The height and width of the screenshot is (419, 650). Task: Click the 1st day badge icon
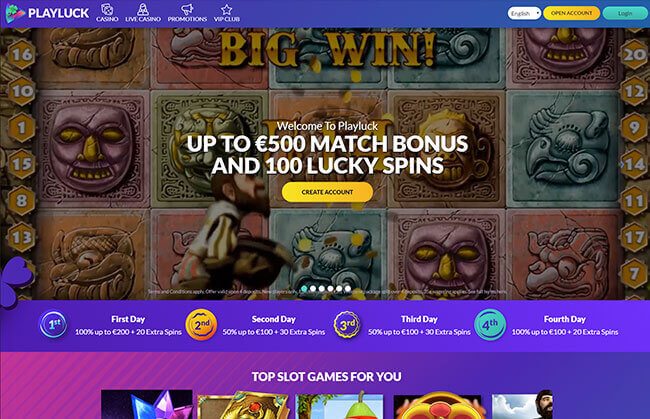point(53,325)
